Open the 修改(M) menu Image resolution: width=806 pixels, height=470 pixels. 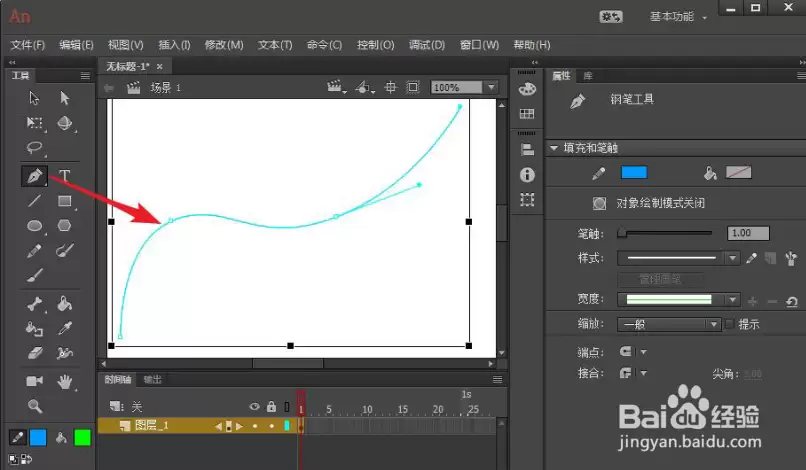[224, 45]
